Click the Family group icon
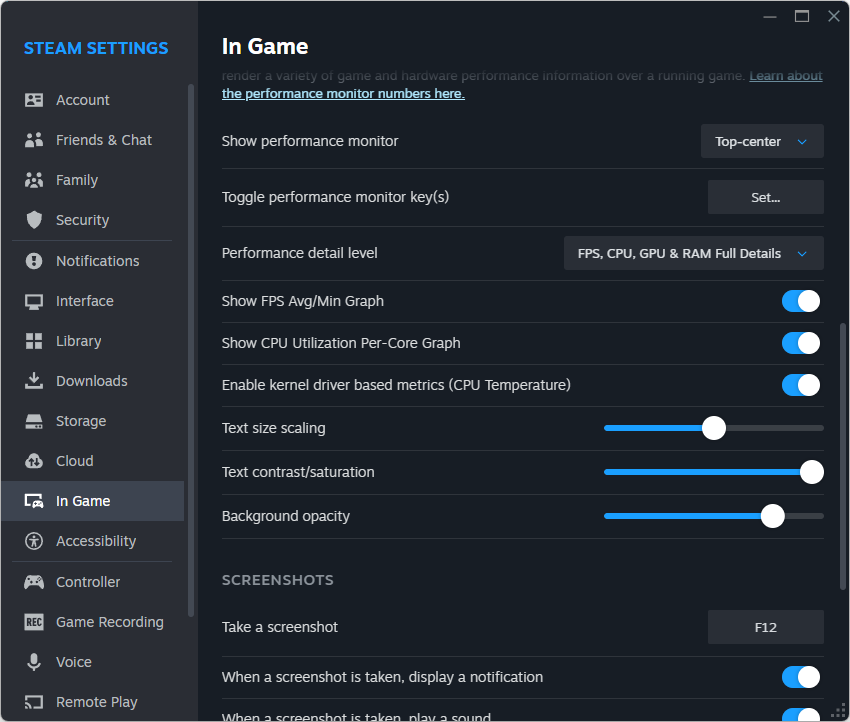The width and height of the screenshot is (850, 722). (34, 180)
